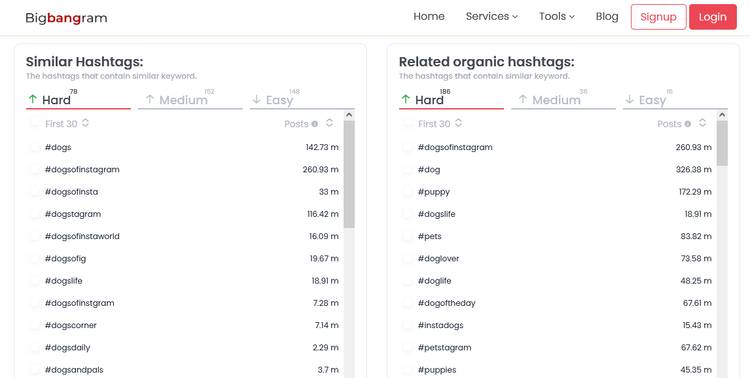Click #puppies hashtag text
Image resolution: width=750 pixels, height=378 pixels.
click(x=437, y=370)
